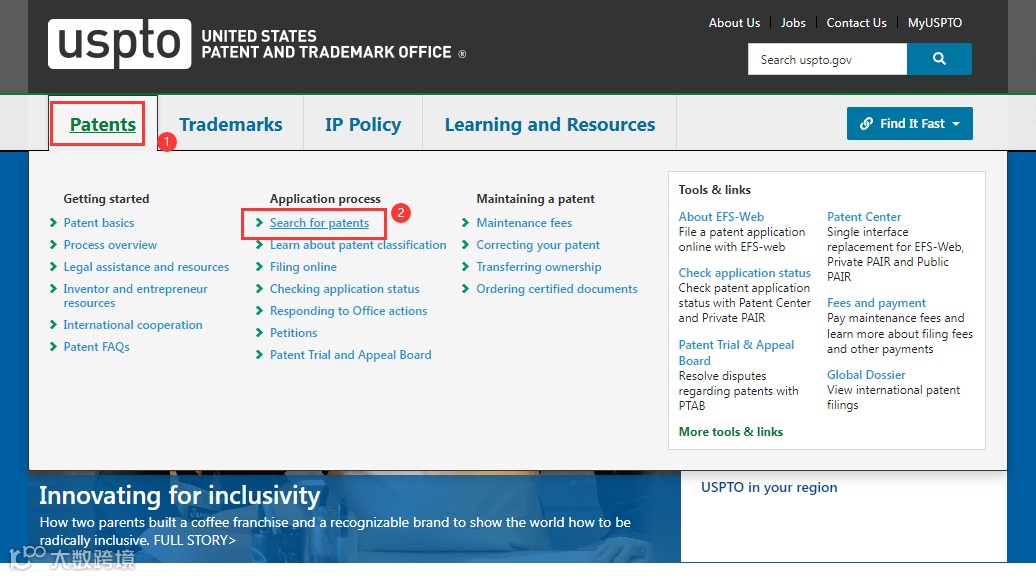Select Search for patents link
The height and width of the screenshot is (578, 1036).
tap(319, 223)
